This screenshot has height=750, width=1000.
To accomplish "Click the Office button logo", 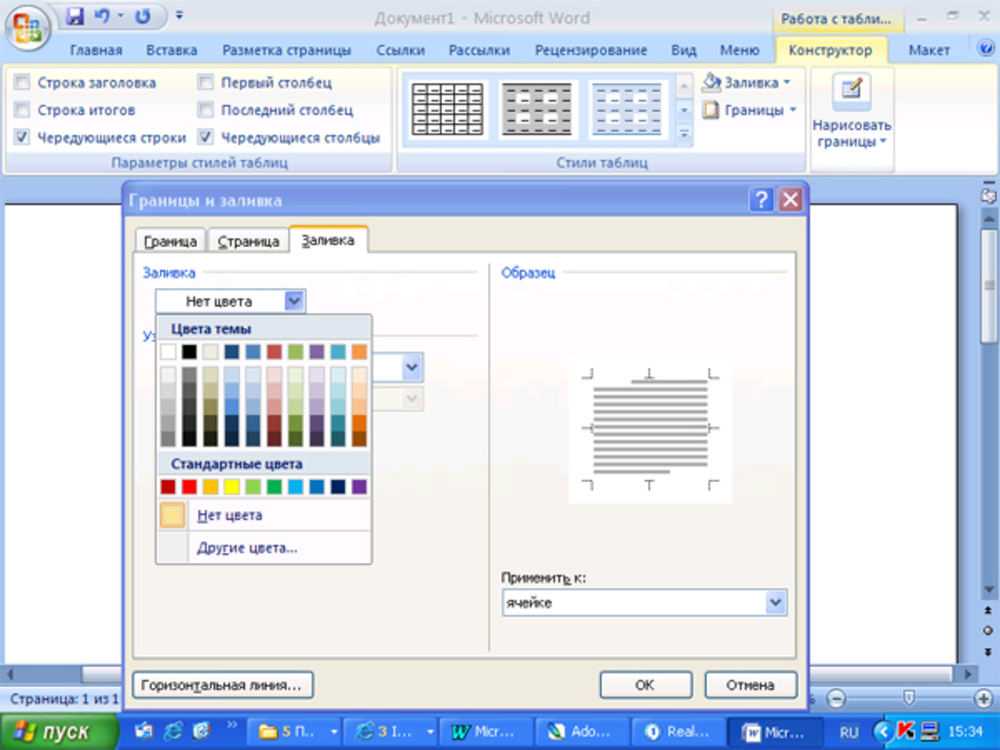I will point(27,27).
